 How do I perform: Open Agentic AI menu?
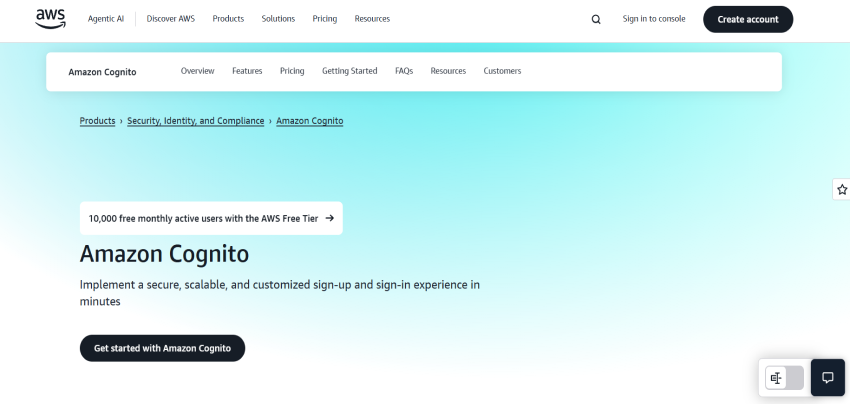pyautogui.click(x=106, y=19)
